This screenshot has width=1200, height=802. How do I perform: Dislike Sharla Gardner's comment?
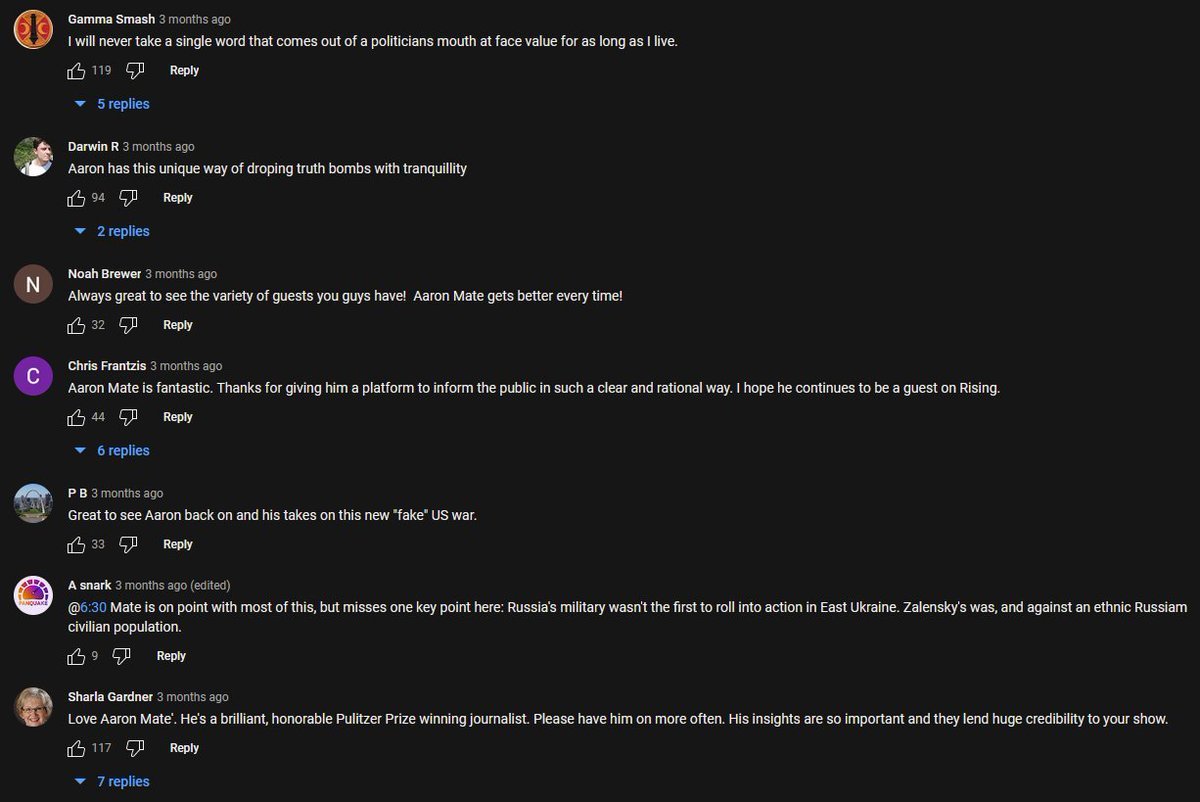tap(135, 748)
